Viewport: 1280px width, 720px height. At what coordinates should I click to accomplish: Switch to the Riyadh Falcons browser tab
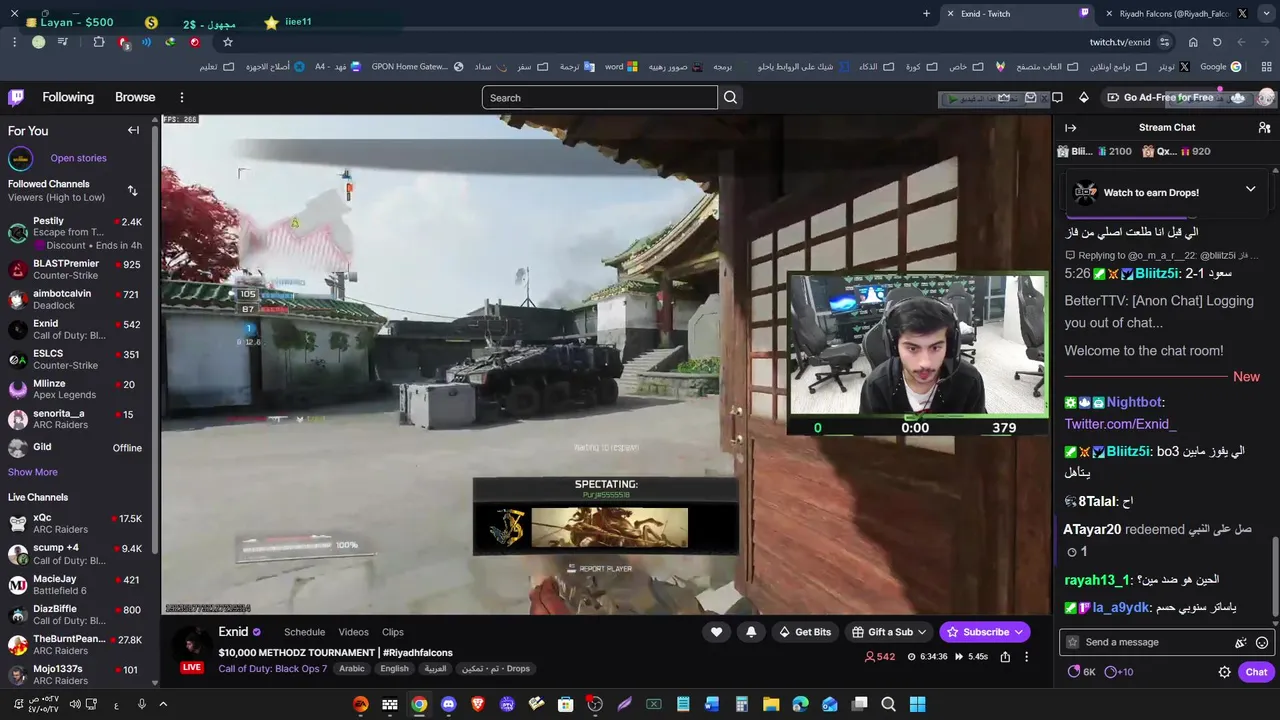(x=1174, y=14)
